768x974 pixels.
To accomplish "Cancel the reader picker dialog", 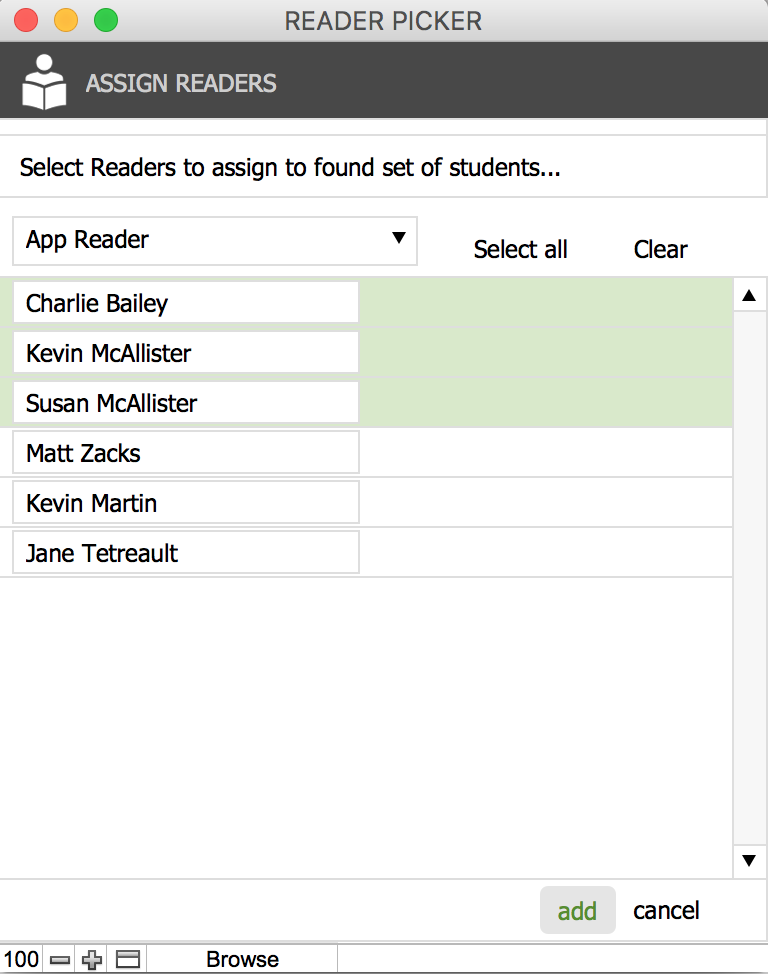I will [x=666, y=911].
